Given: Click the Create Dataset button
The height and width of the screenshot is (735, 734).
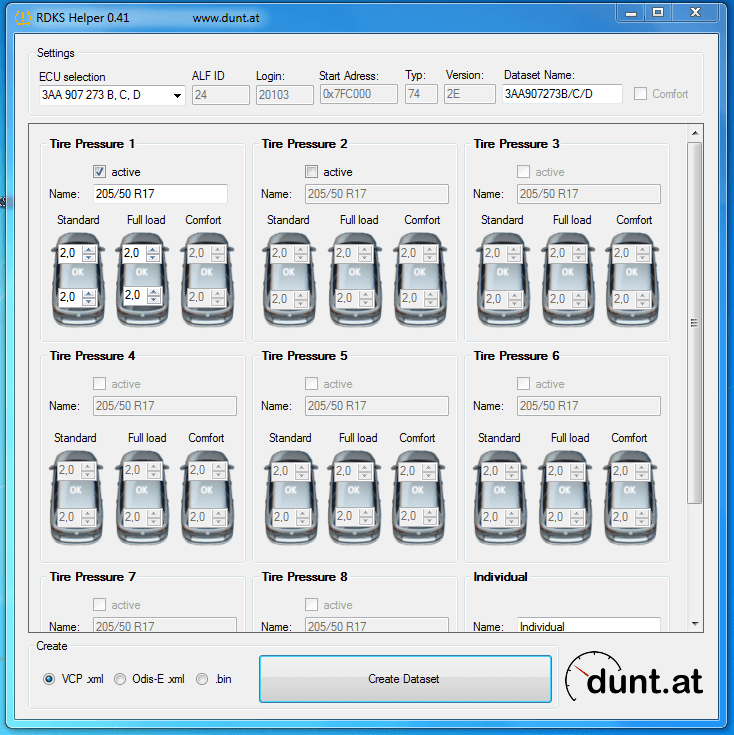Looking at the screenshot, I should (x=405, y=679).
